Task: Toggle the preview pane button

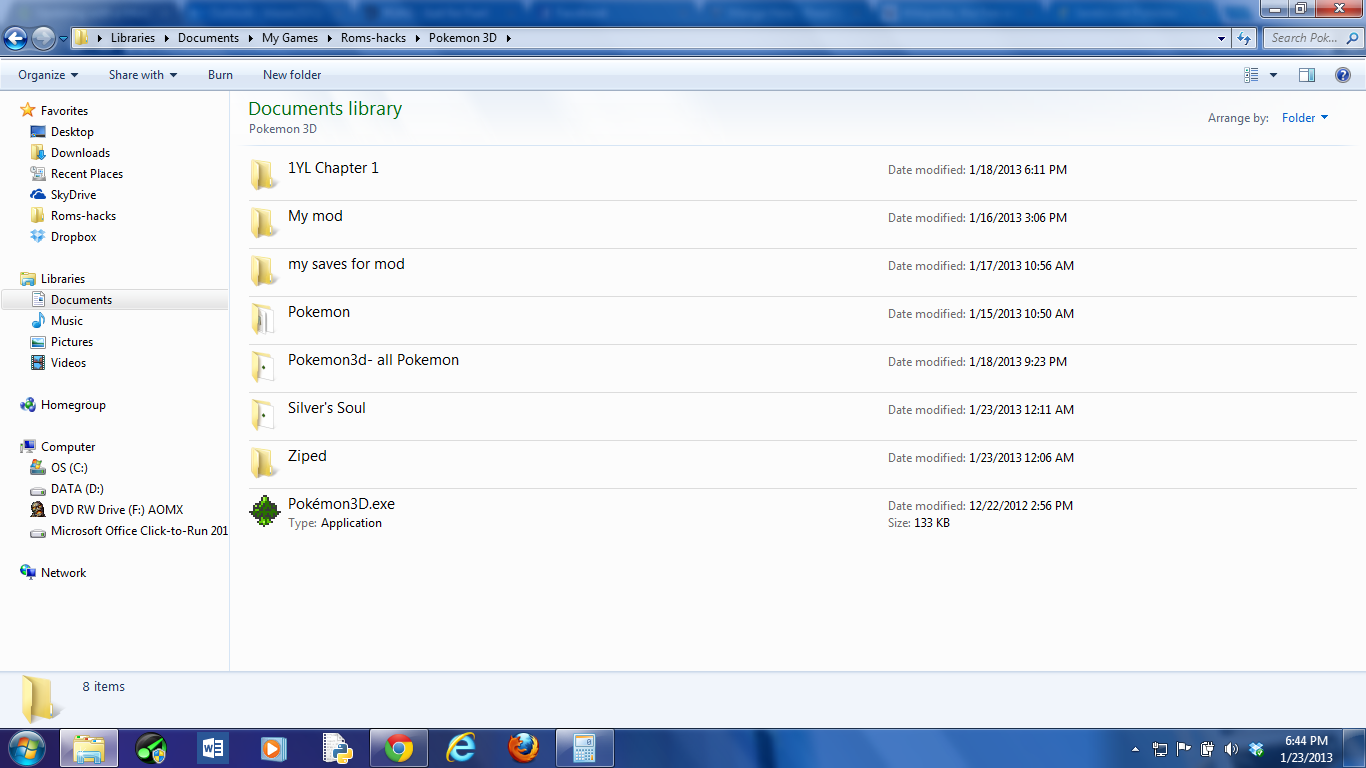Action: tap(1306, 75)
